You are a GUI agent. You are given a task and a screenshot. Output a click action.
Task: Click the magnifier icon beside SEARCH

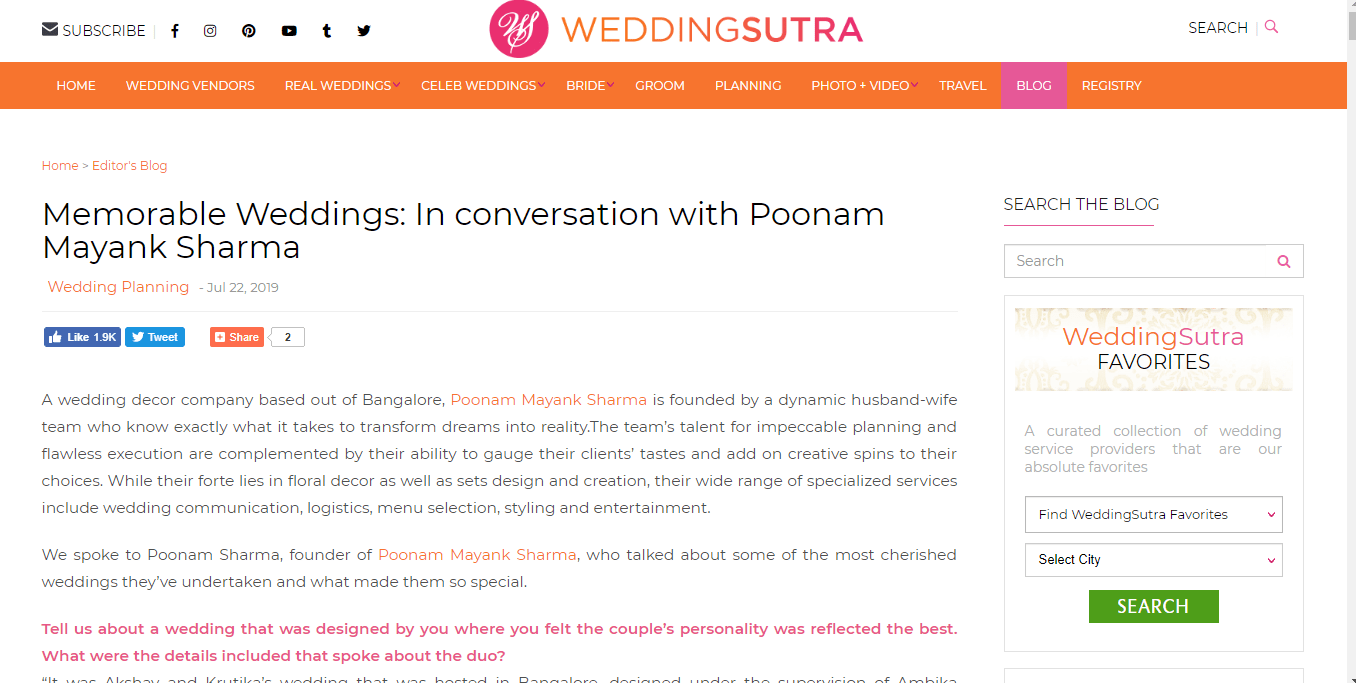[x=1271, y=27]
